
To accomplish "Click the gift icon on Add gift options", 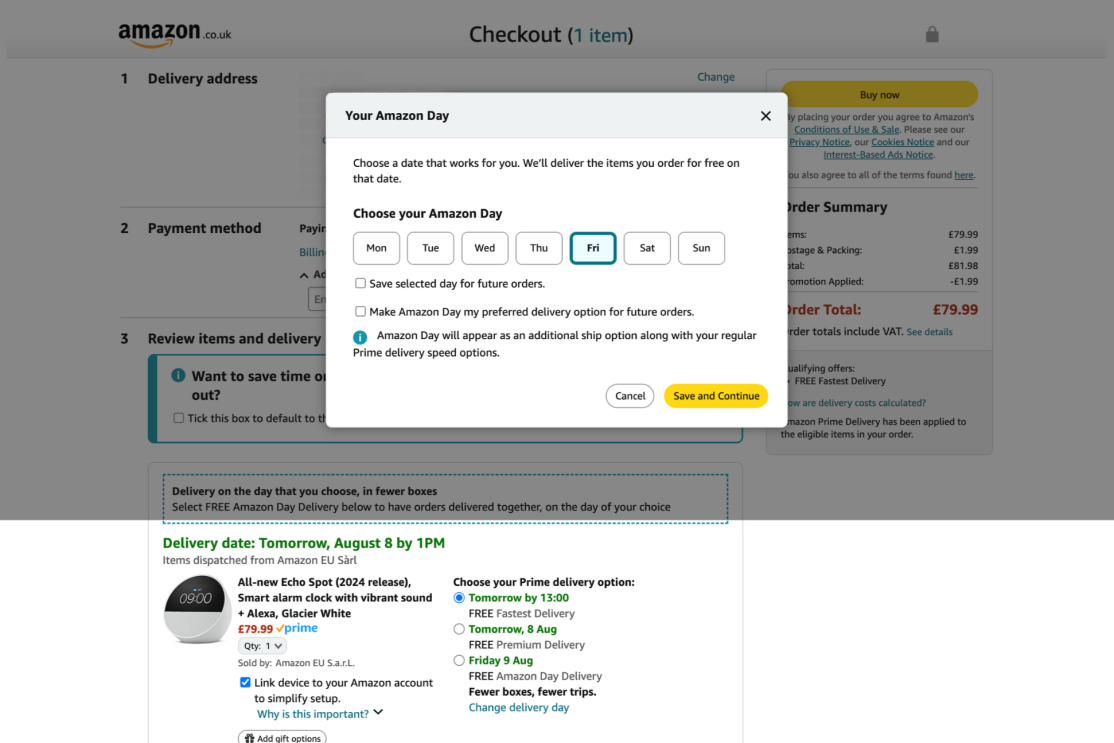I will click(248, 737).
